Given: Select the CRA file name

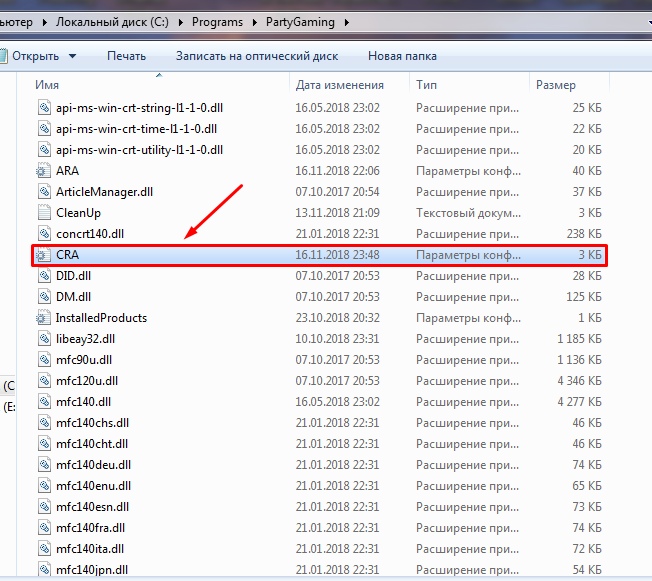Looking at the screenshot, I should point(67,255).
